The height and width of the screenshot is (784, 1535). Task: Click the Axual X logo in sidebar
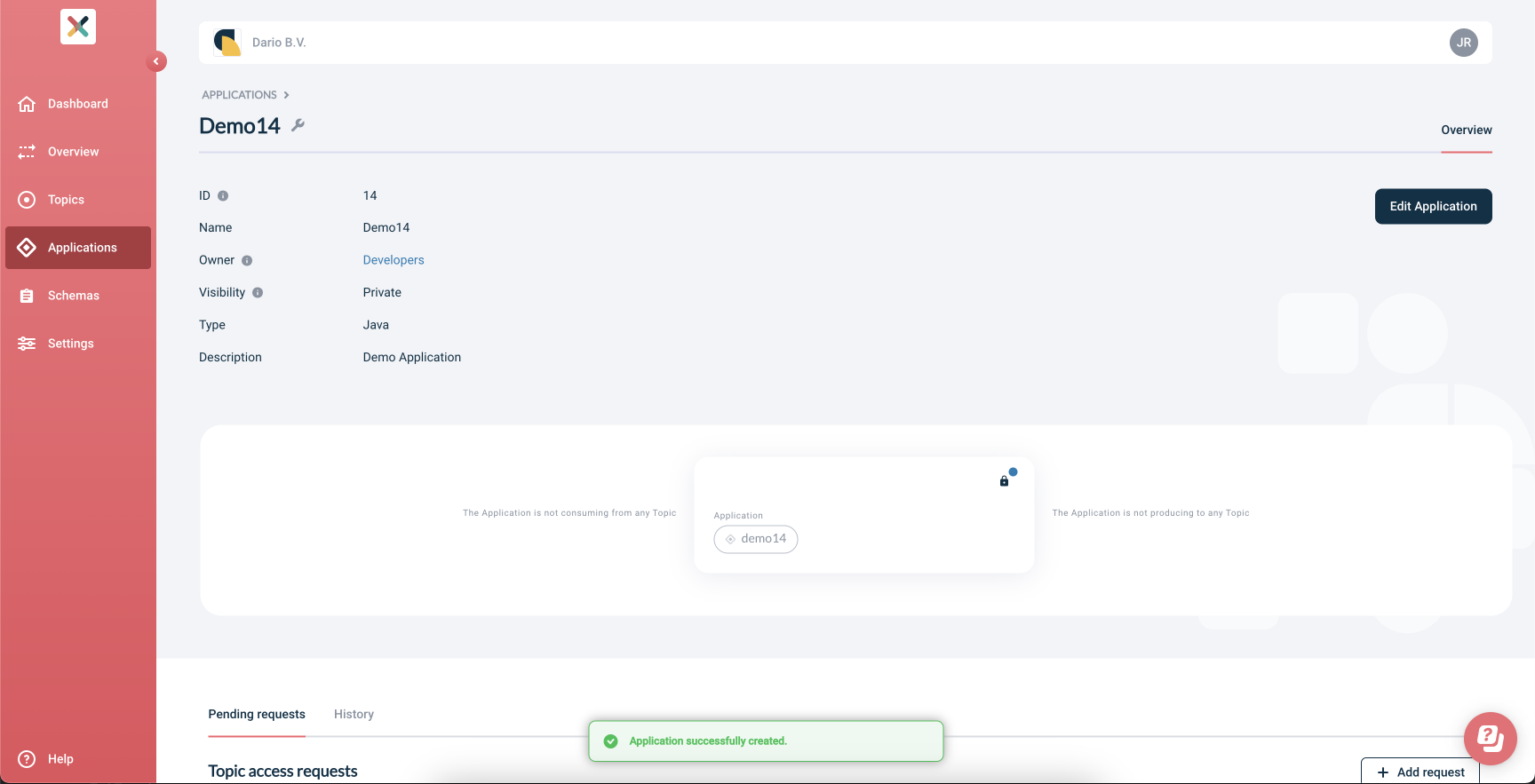78,27
